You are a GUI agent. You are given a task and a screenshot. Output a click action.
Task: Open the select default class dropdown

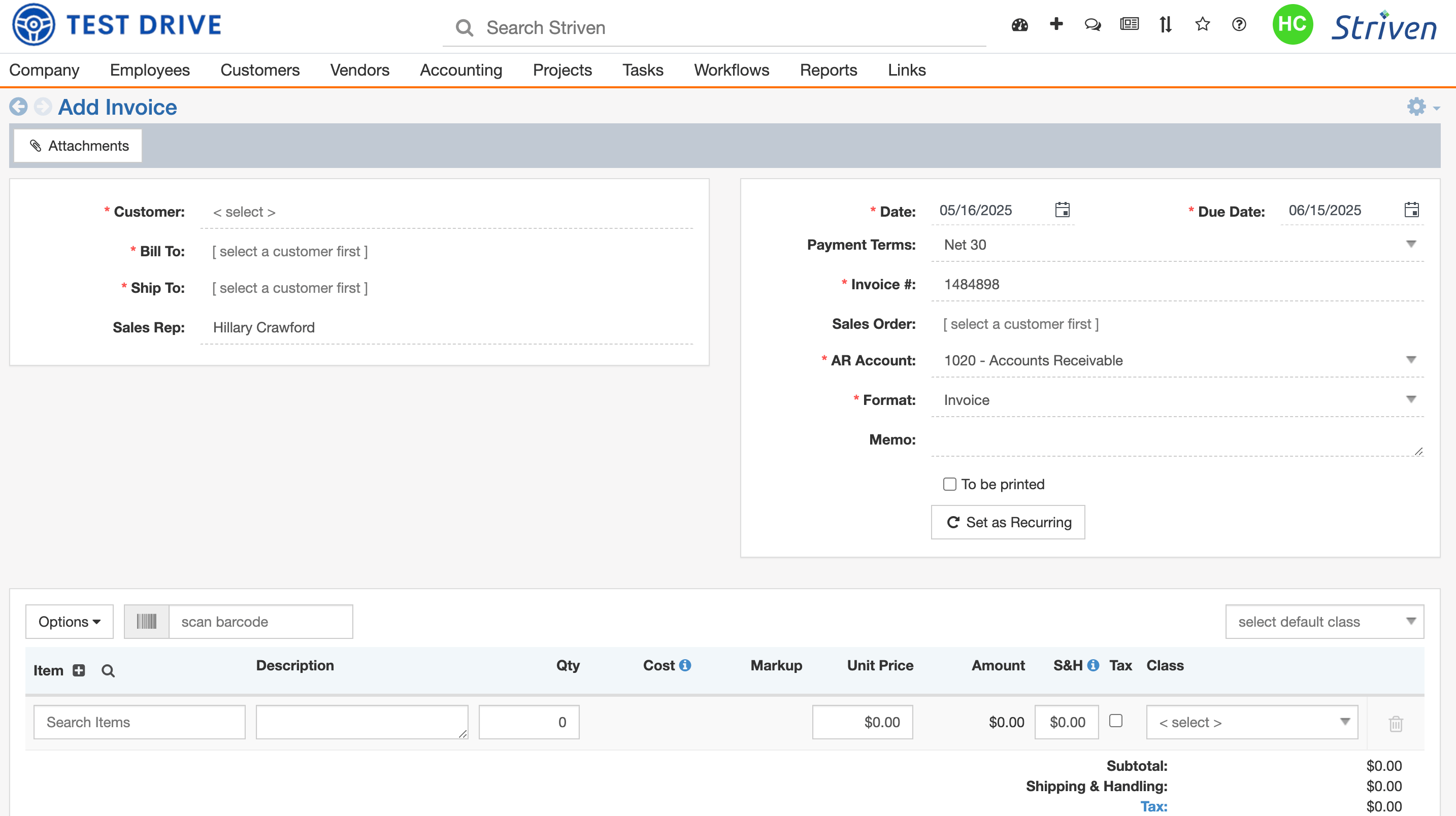coord(1323,622)
